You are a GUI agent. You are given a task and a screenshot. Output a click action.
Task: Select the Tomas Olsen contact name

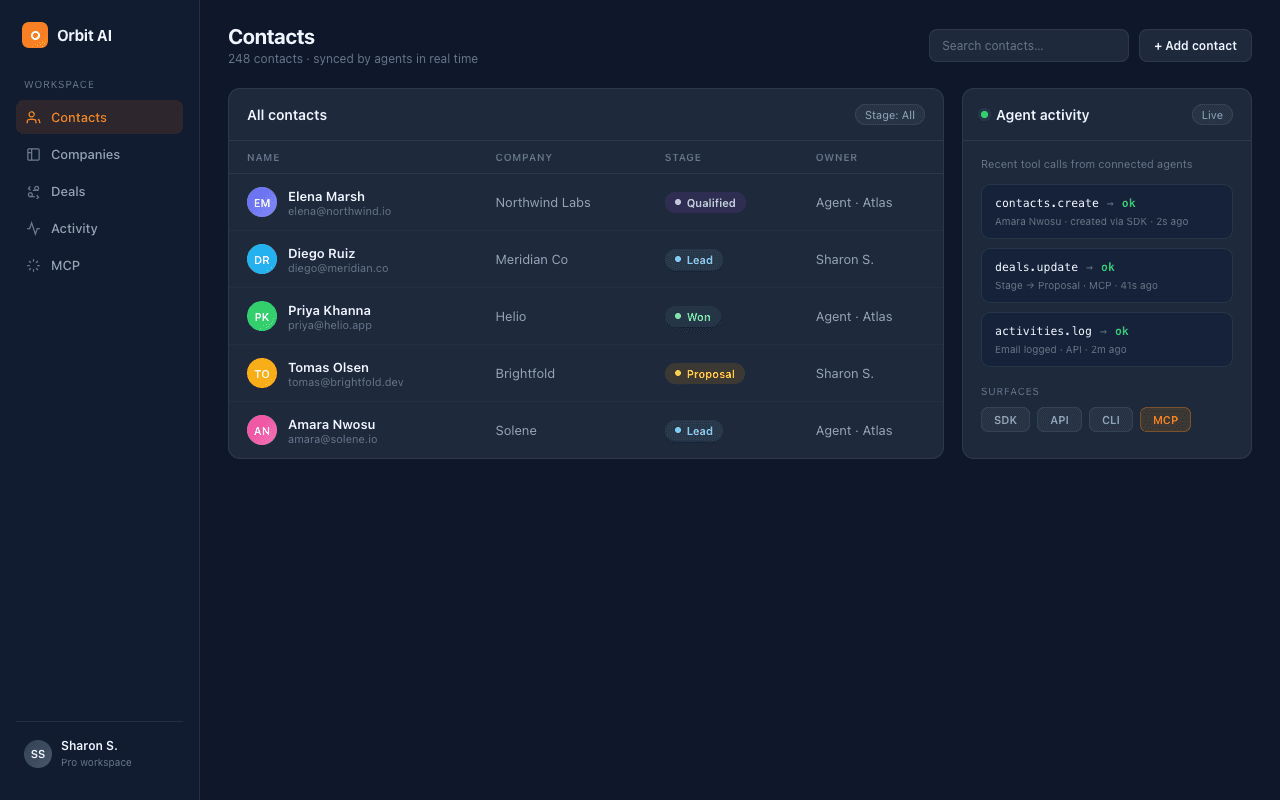click(328, 367)
